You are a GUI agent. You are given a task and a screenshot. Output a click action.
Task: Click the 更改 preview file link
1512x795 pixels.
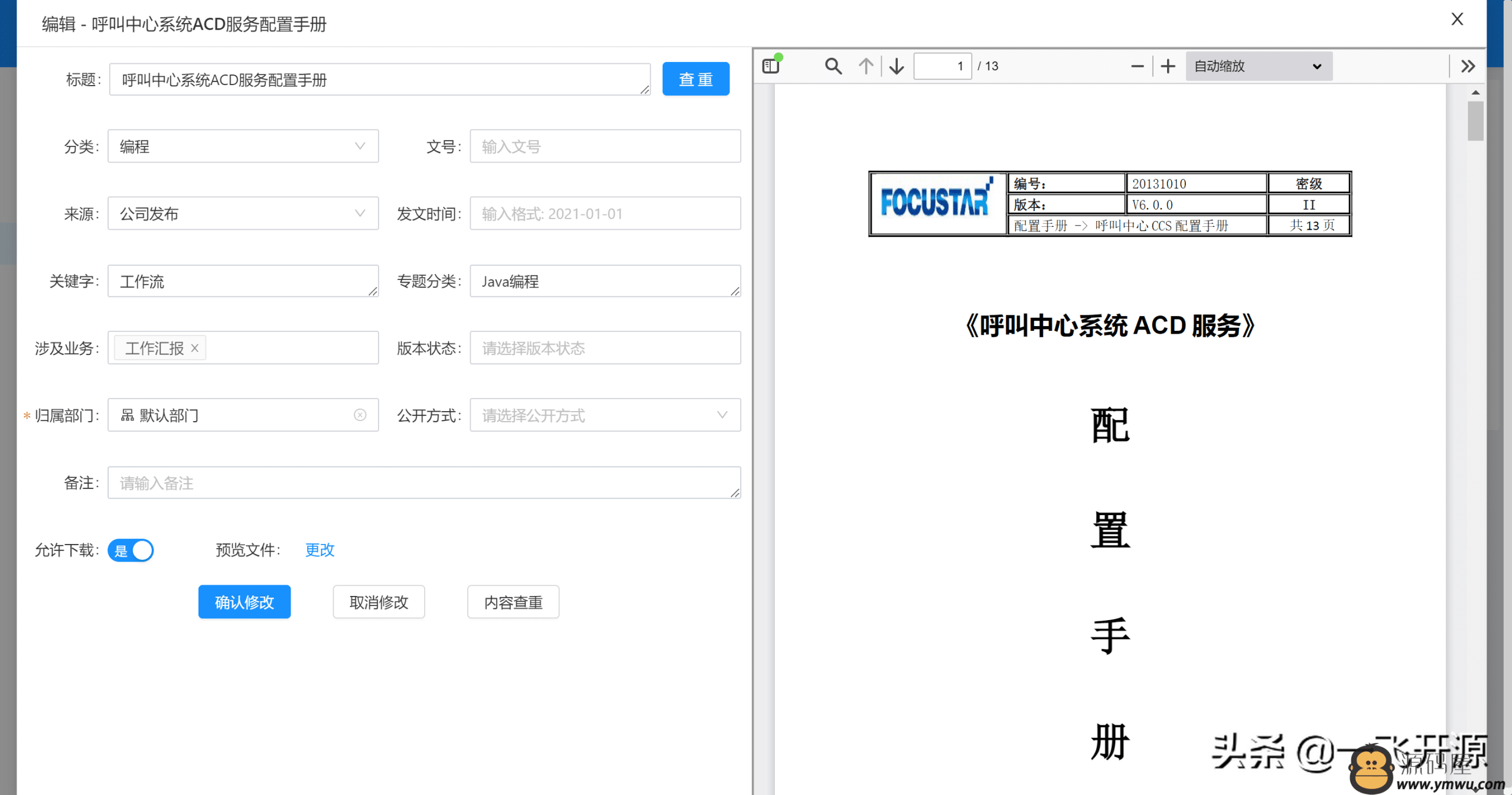pyautogui.click(x=320, y=550)
